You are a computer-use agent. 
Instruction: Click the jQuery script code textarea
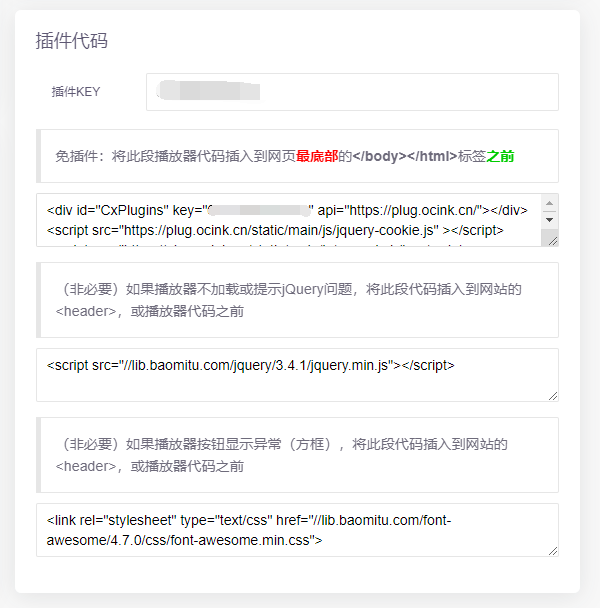297,375
